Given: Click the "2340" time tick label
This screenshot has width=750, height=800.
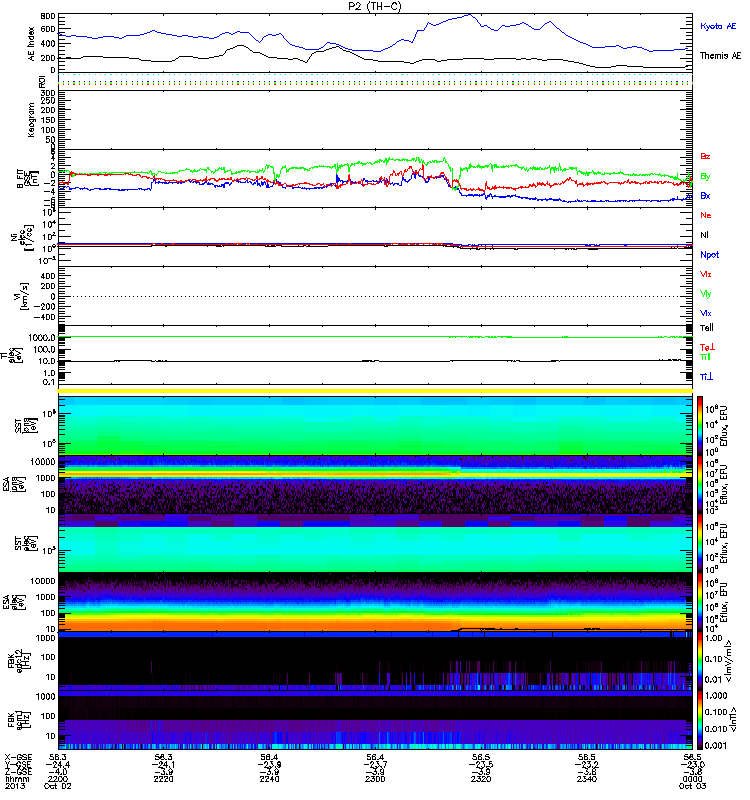Looking at the screenshot, I should pyautogui.click(x=587, y=779).
